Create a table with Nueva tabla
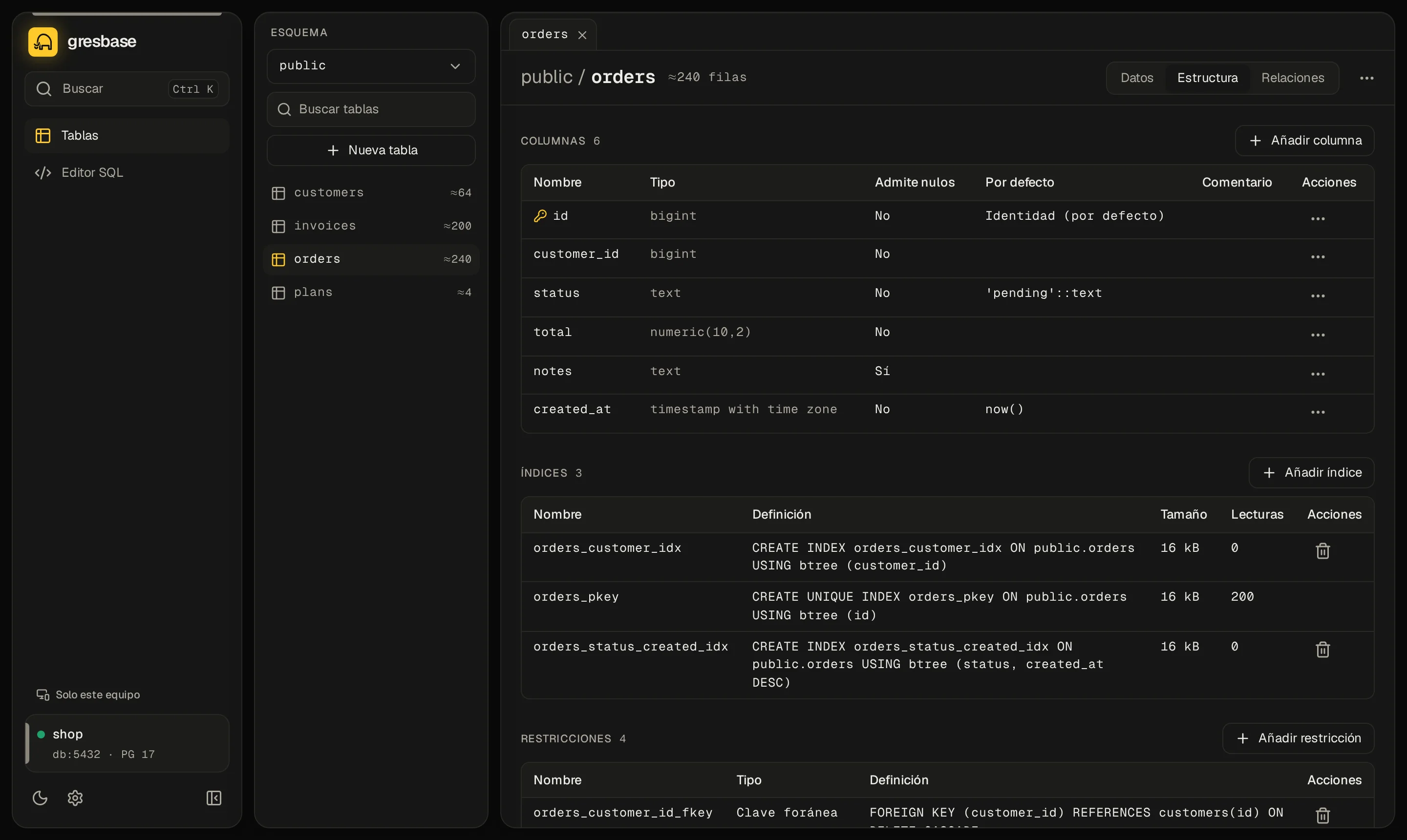1407x840 pixels. [x=371, y=150]
